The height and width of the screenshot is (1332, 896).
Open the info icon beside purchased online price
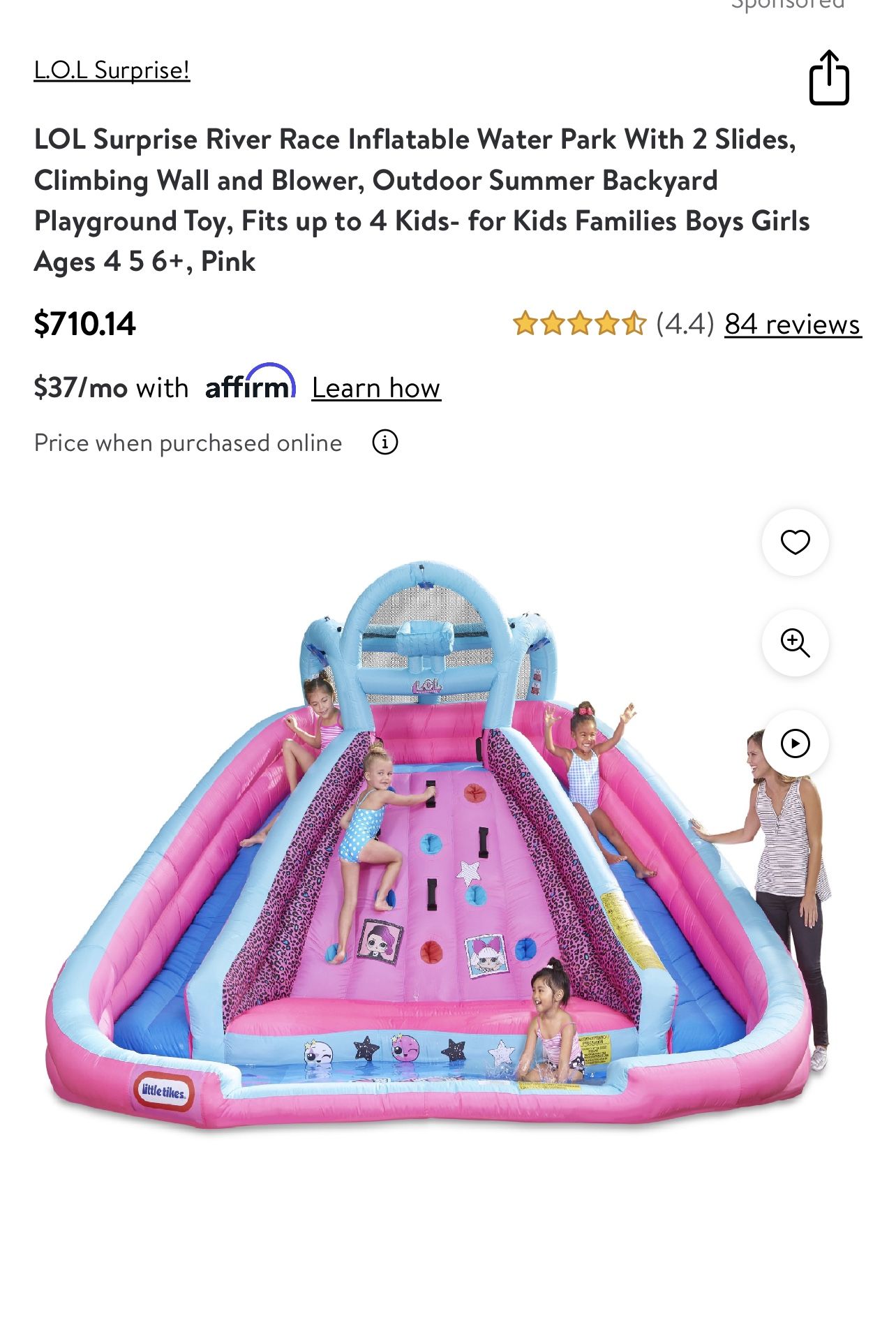tap(385, 443)
